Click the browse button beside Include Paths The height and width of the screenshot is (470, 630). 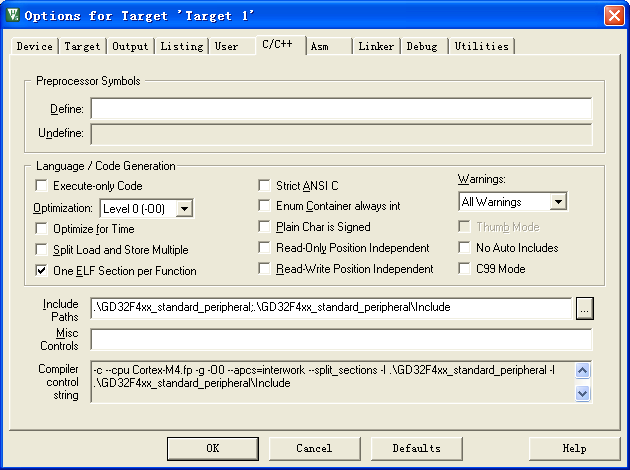[x=585, y=308]
